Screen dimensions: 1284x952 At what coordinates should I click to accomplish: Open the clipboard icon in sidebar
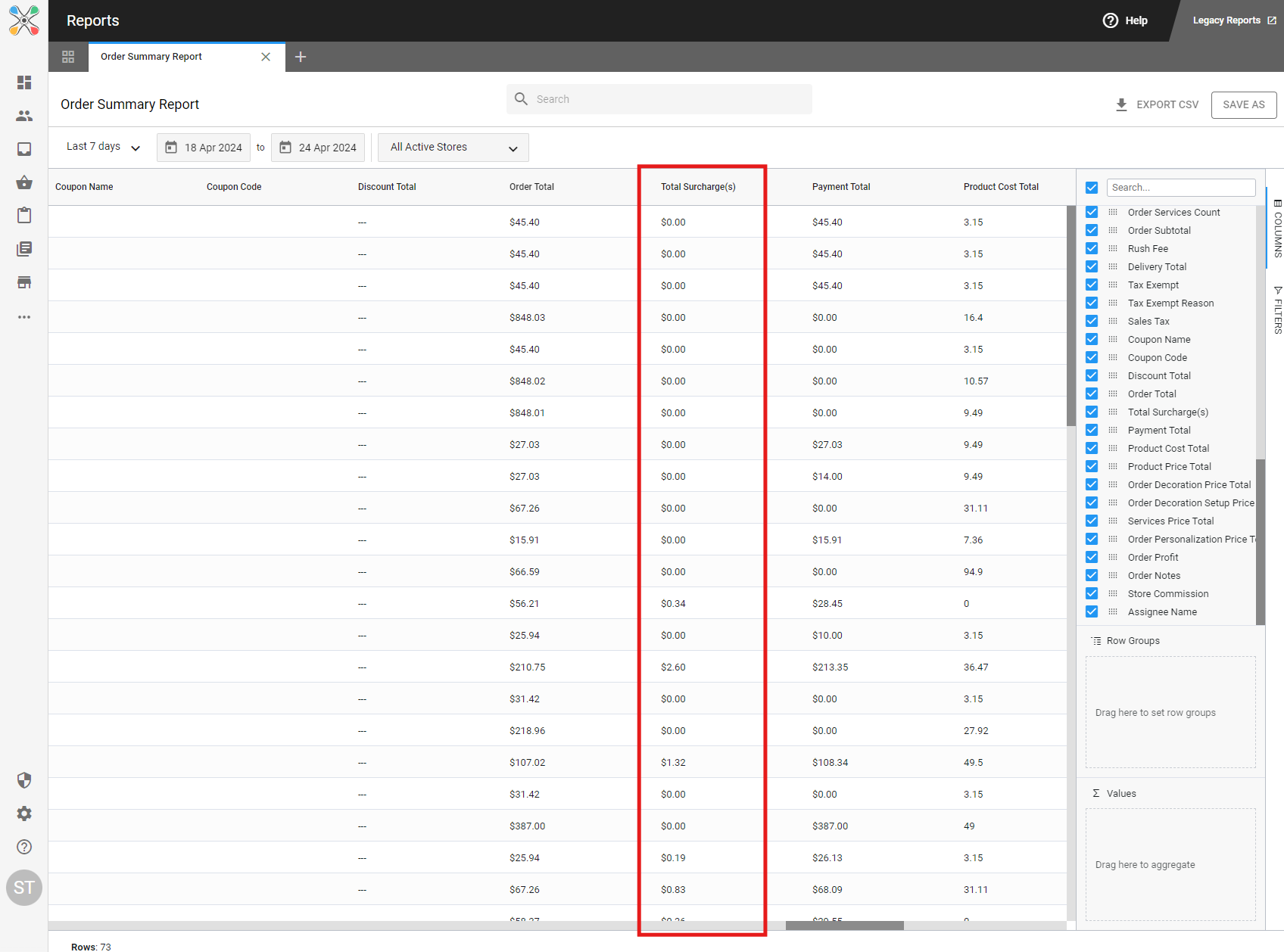coord(24,216)
